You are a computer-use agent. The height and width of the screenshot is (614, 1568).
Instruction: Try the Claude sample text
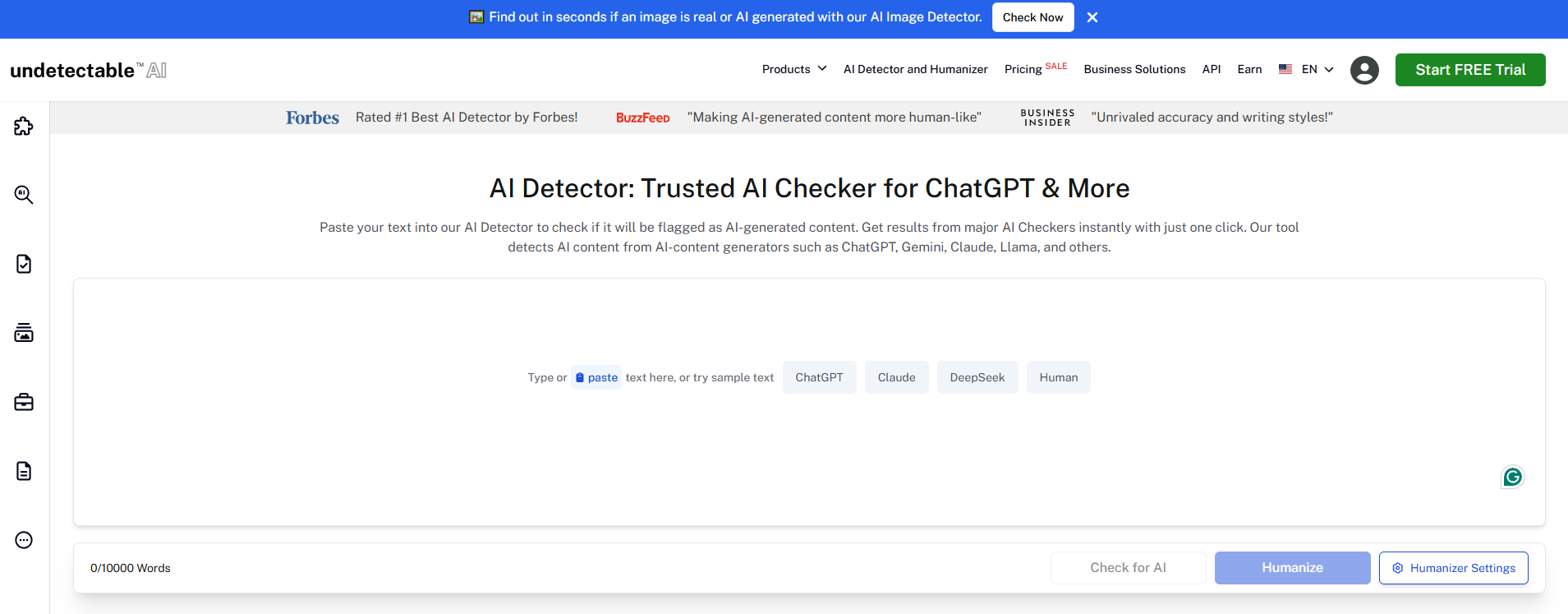pyautogui.click(x=896, y=377)
